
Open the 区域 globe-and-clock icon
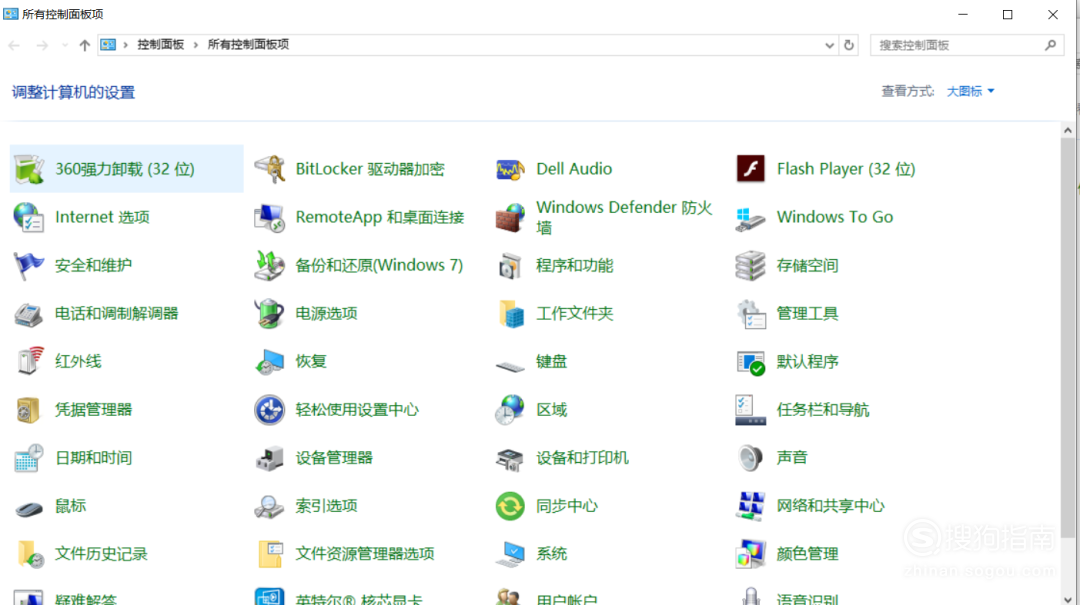pos(510,410)
